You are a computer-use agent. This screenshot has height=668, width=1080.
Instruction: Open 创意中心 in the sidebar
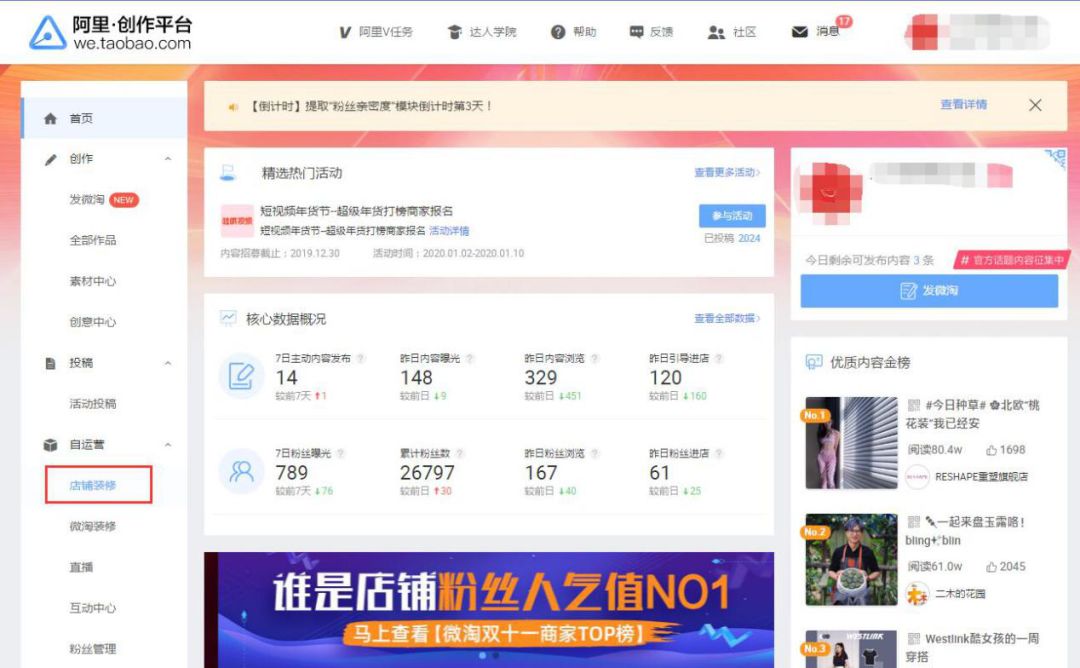click(x=92, y=322)
